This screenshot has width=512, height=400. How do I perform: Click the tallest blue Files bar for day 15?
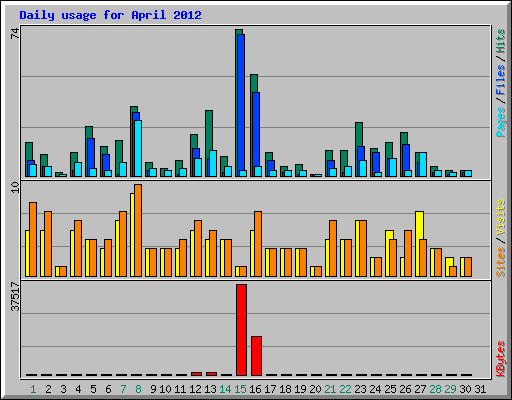pyautogui.click(x=241, y=105)
